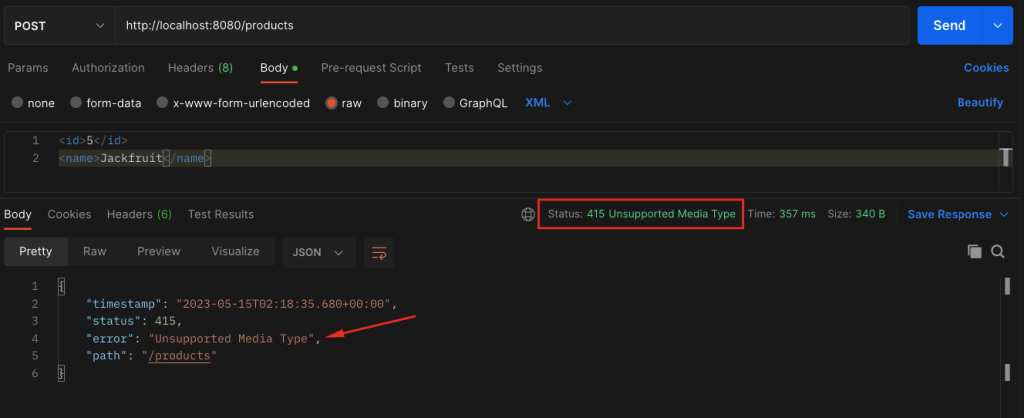Open the POST method dropdown
This screenshot has width=1024, height=418.
(58, 24)
